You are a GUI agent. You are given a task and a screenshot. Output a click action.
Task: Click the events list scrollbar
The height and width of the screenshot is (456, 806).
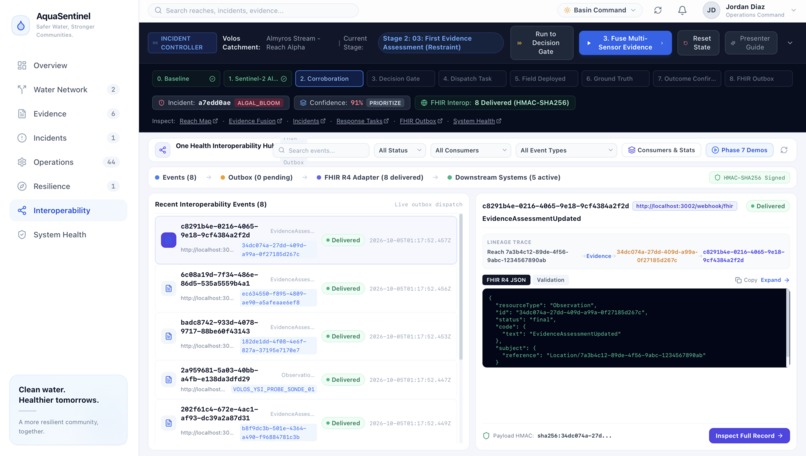[461, 288]
